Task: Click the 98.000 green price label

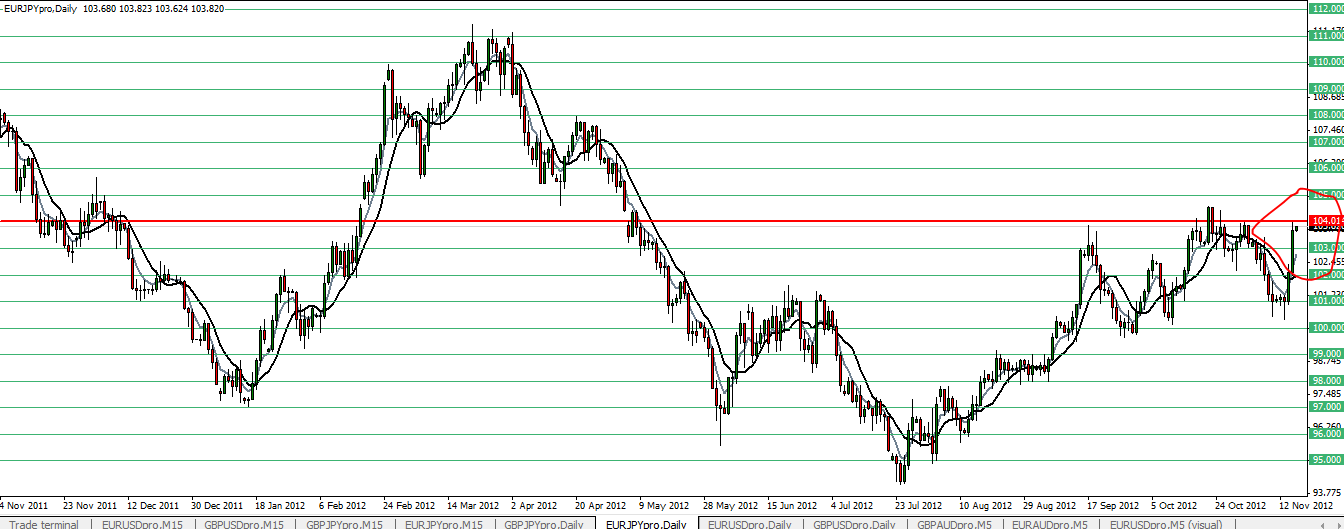Action: [x=1326, y=381]
